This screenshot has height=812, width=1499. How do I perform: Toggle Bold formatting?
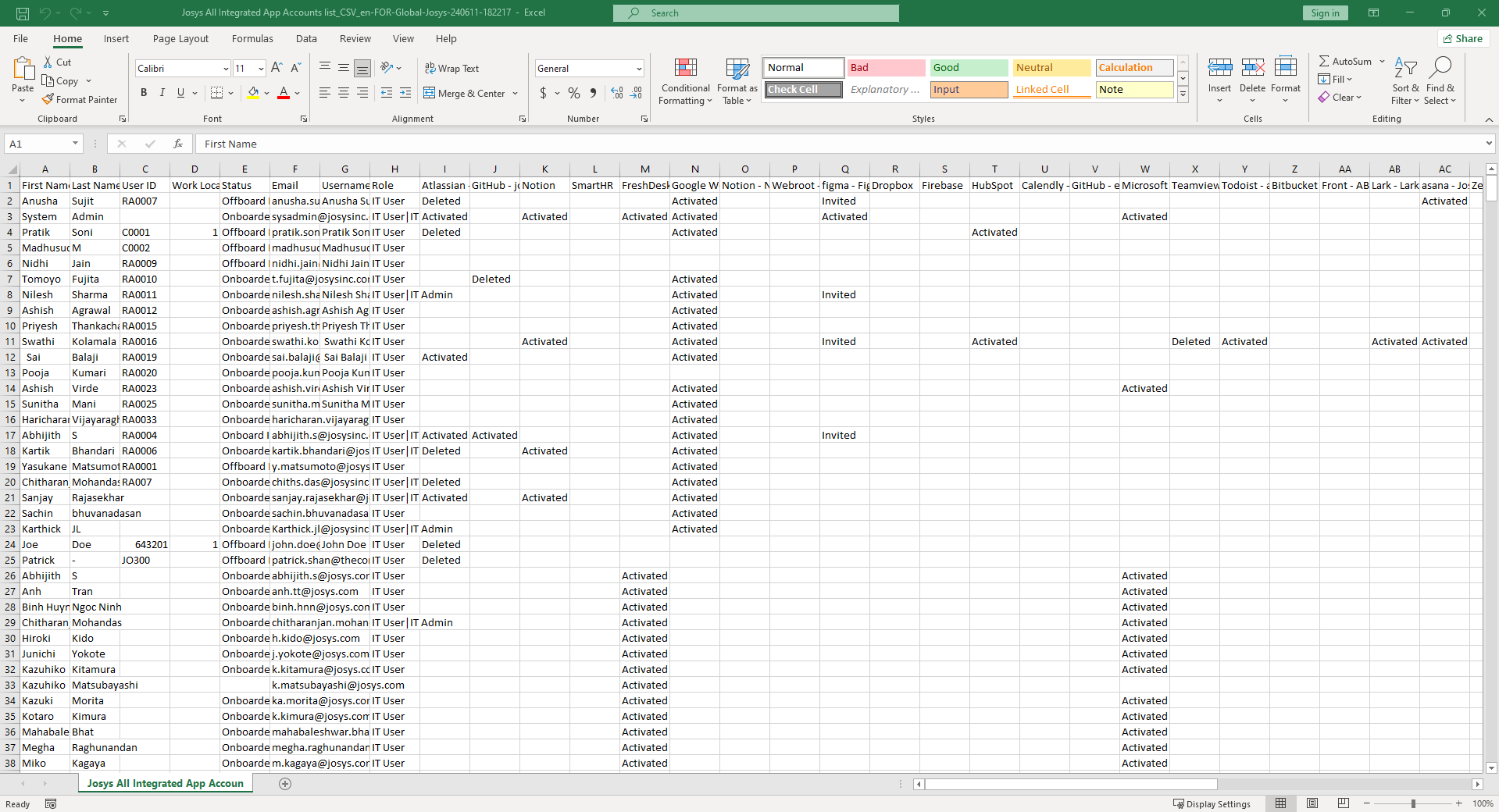click(x=144, y=93)
